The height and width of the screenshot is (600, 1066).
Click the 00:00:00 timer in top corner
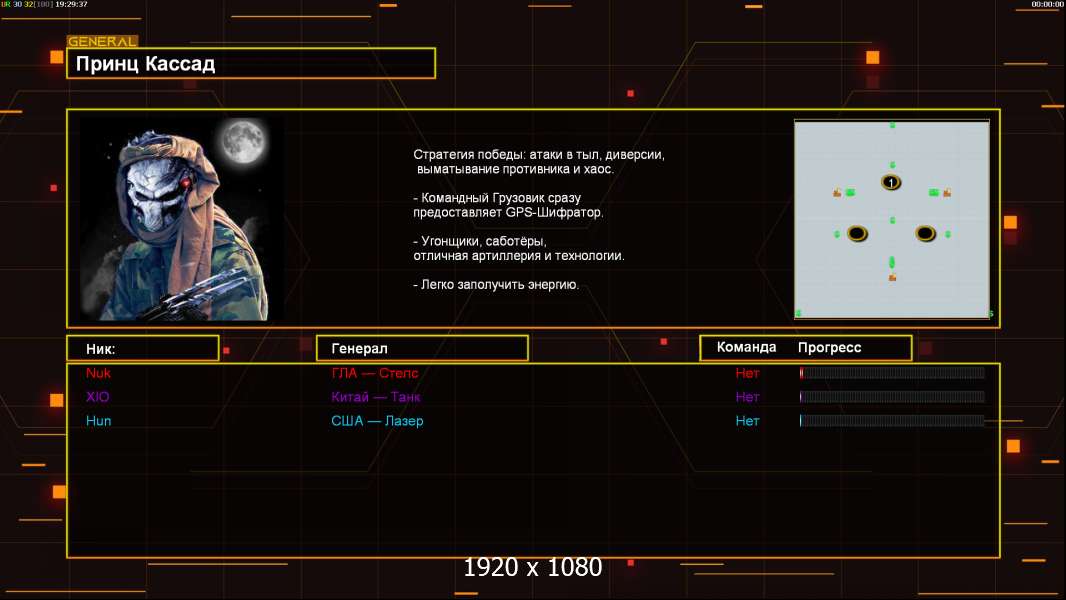(1047, 4)
